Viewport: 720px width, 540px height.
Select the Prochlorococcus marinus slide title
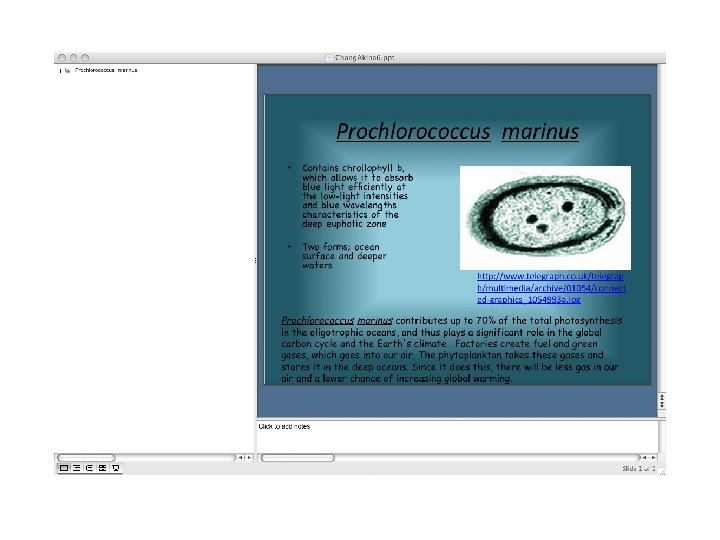coord(457,132)
